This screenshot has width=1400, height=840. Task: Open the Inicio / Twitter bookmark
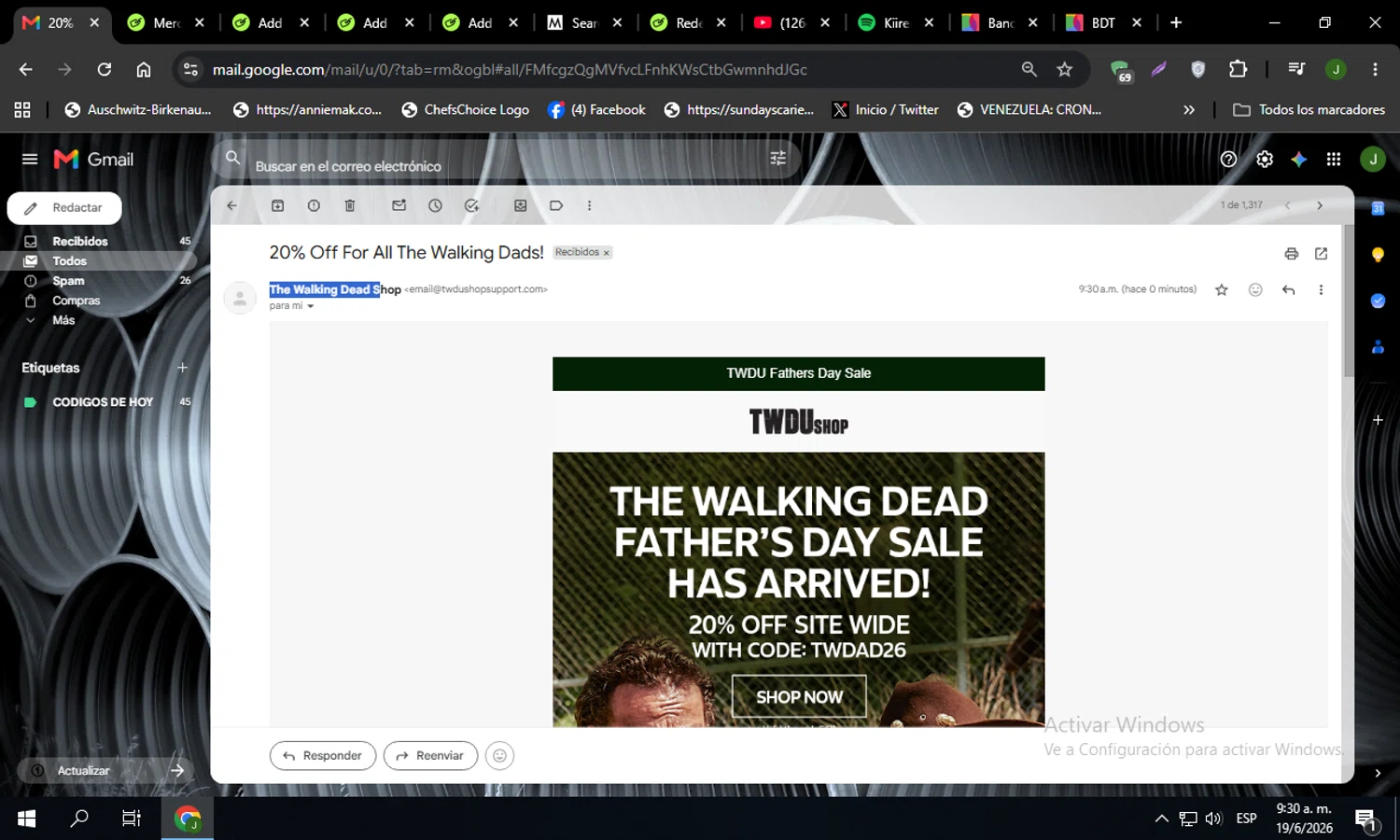point(885,110)
